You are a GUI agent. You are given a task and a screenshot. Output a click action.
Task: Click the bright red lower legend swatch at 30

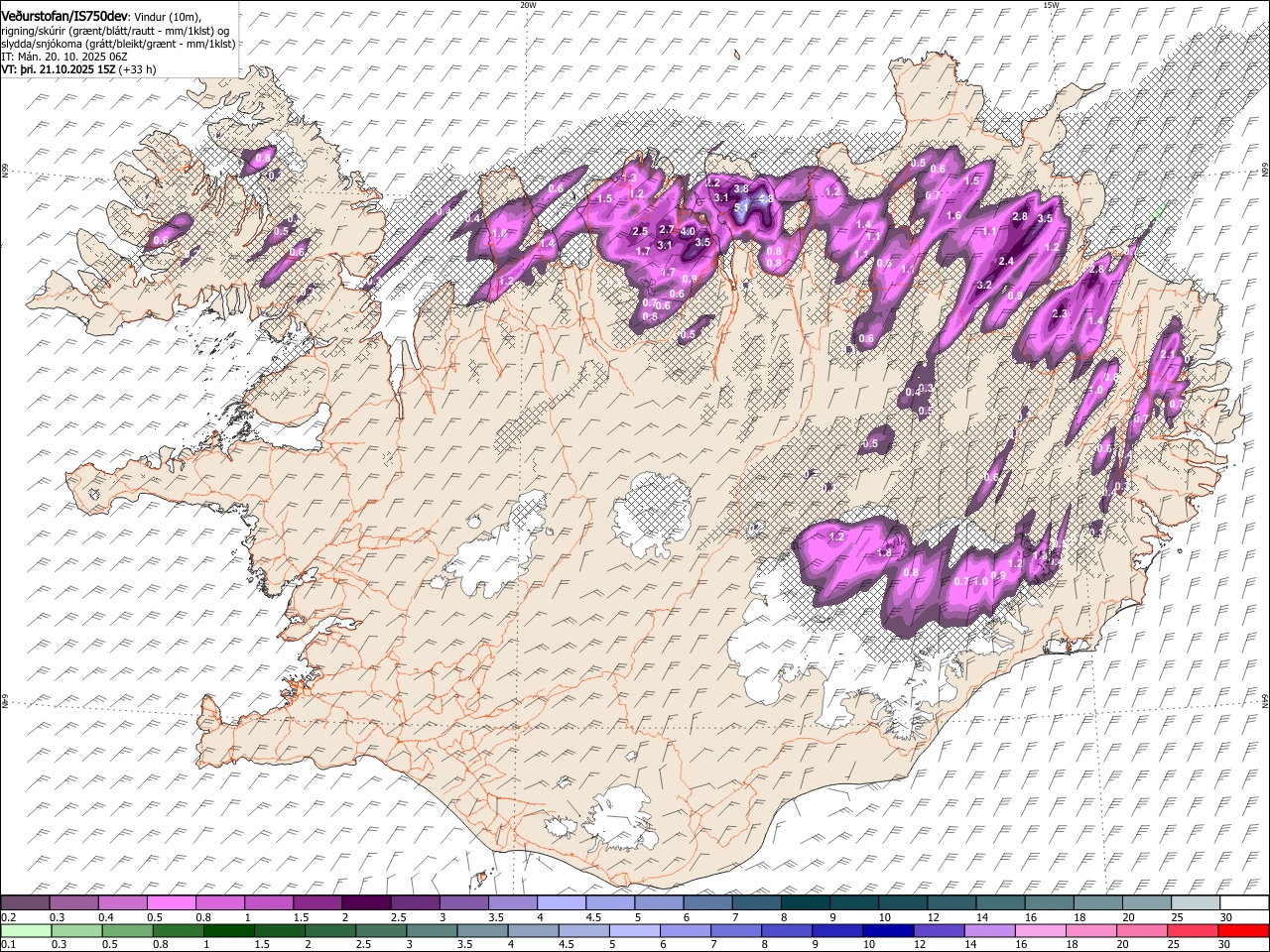point(1242,930)
